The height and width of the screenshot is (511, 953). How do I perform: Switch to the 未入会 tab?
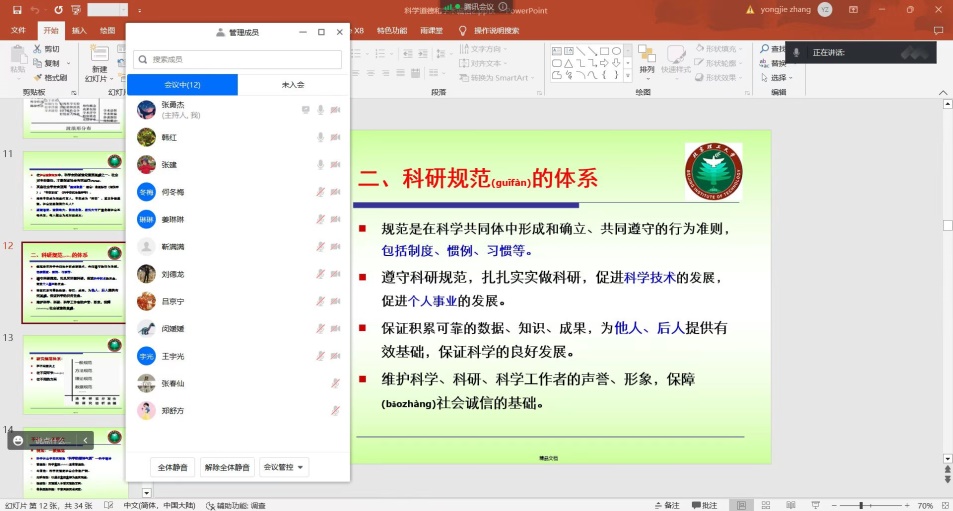click(293, 85)
